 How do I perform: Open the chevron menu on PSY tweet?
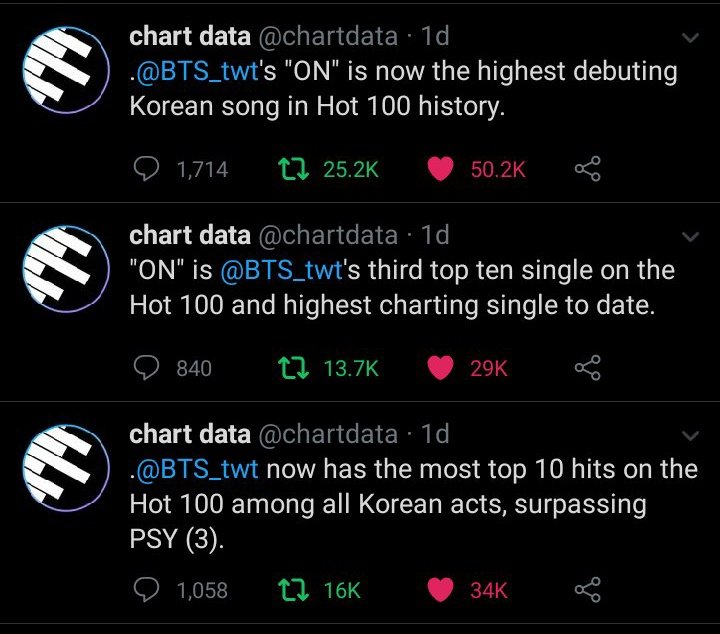point(690,436)
